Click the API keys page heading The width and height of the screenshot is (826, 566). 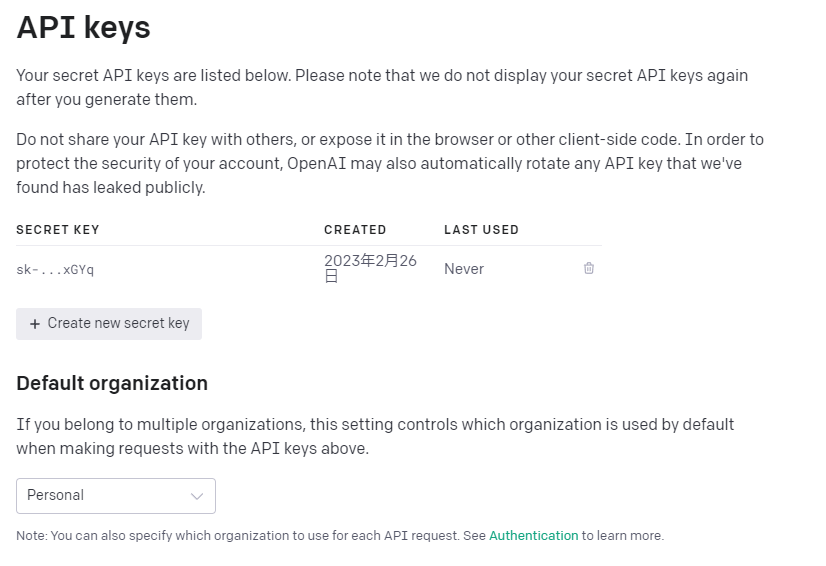(83, 28)
